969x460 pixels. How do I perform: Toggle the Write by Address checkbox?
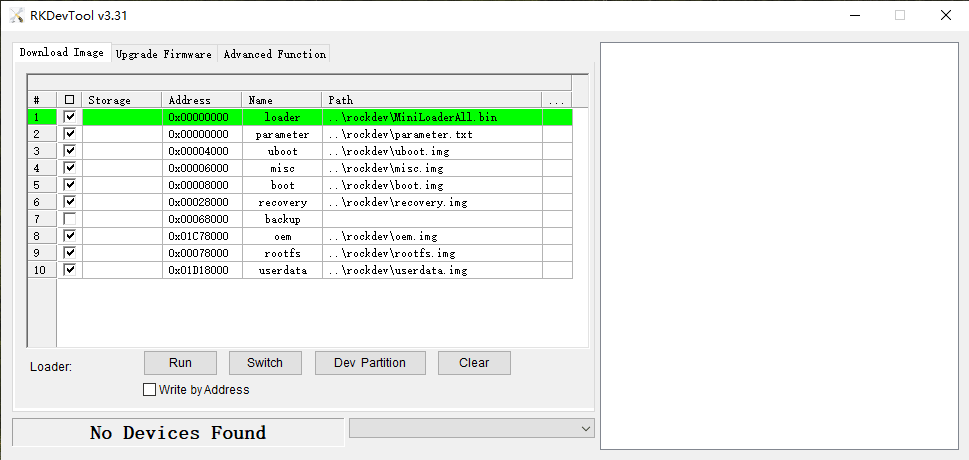click(150, 390)
